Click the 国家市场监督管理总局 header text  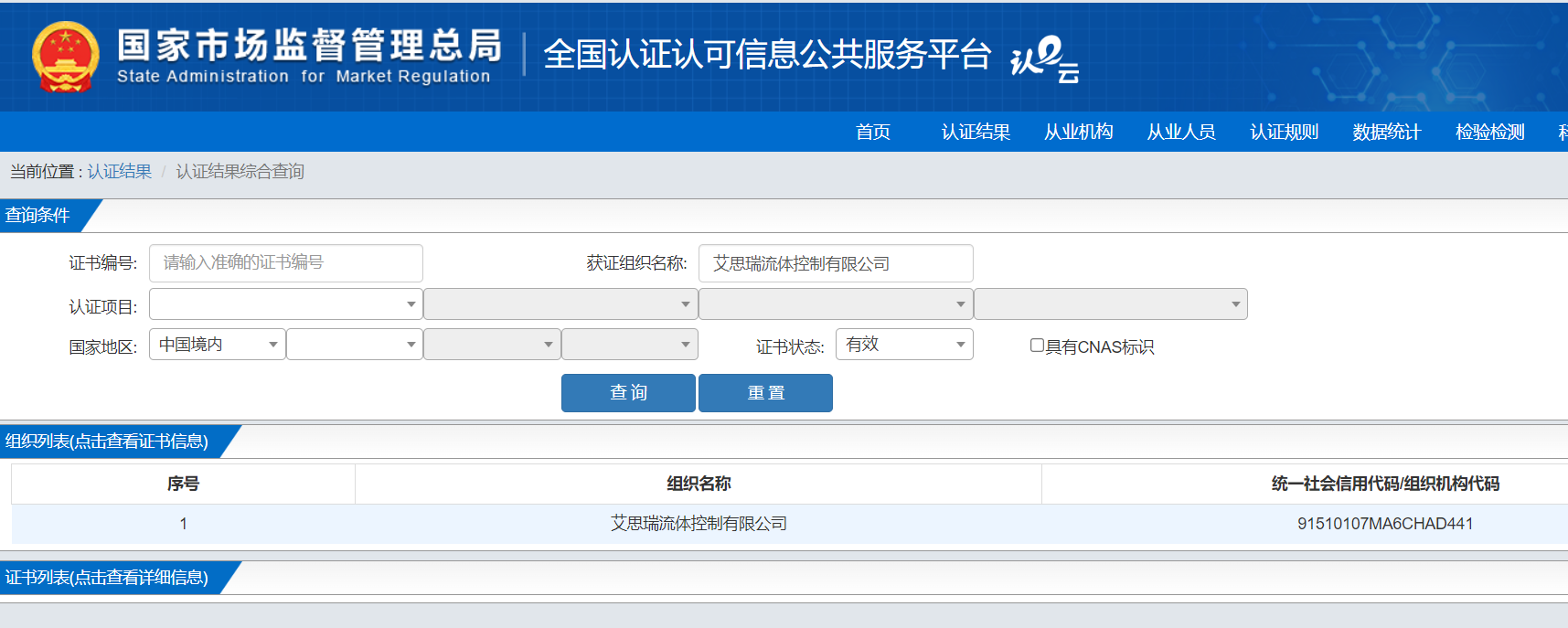coord(310,45)
